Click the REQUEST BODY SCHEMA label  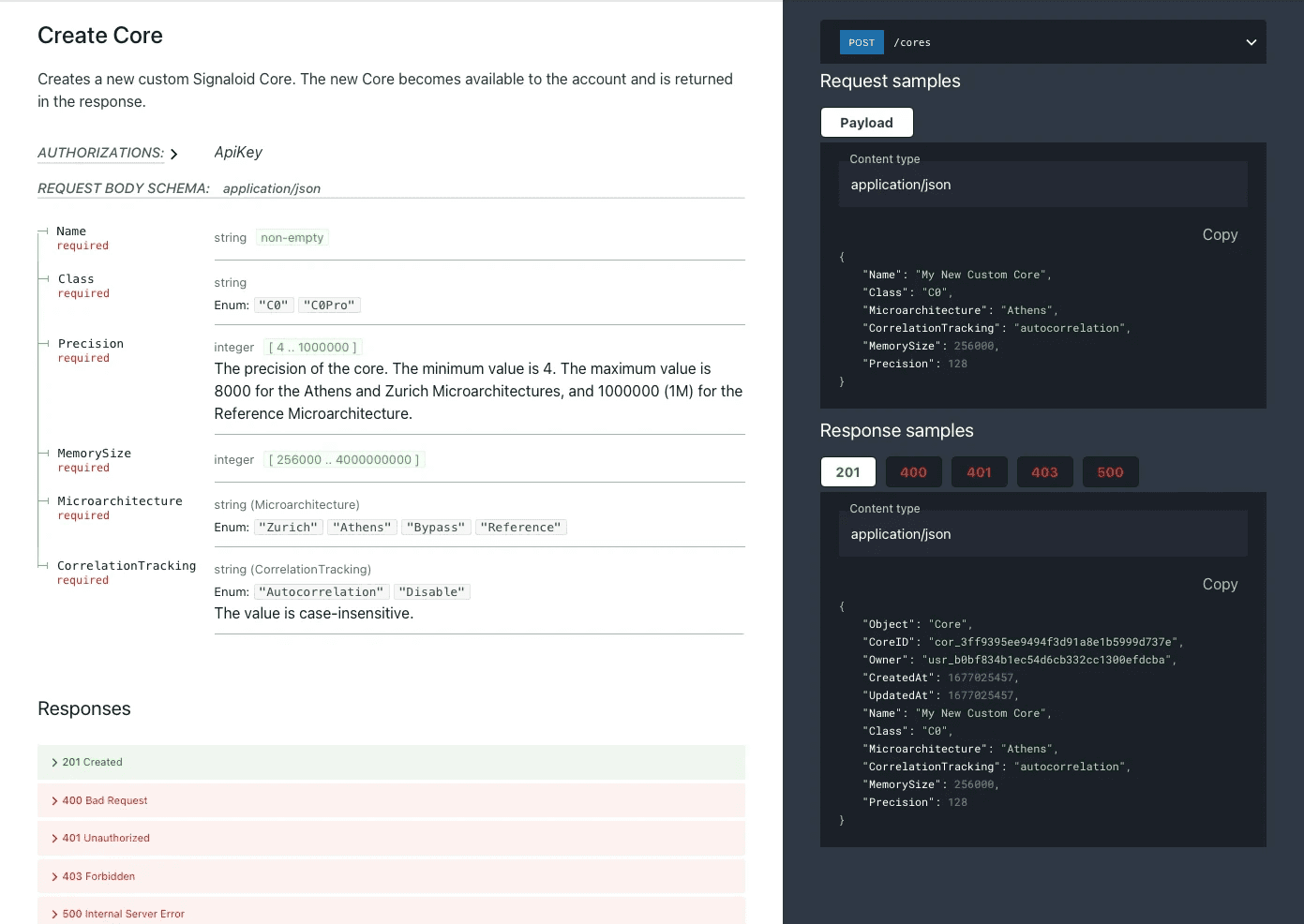point(124,188)
